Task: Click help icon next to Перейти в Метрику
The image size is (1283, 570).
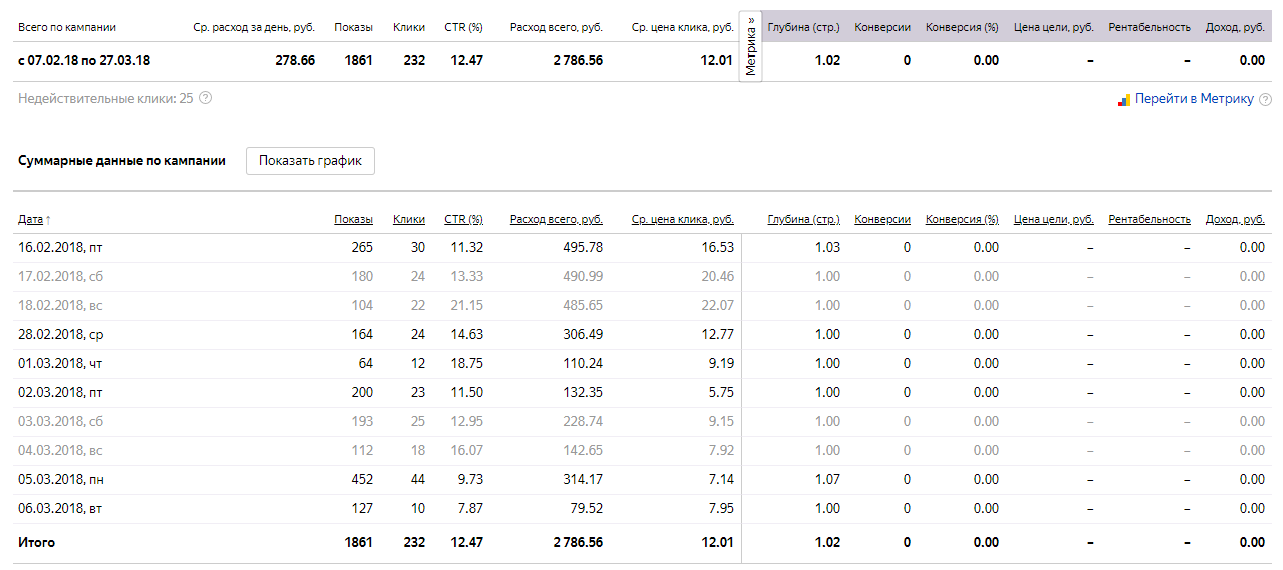Action: 1265,99
